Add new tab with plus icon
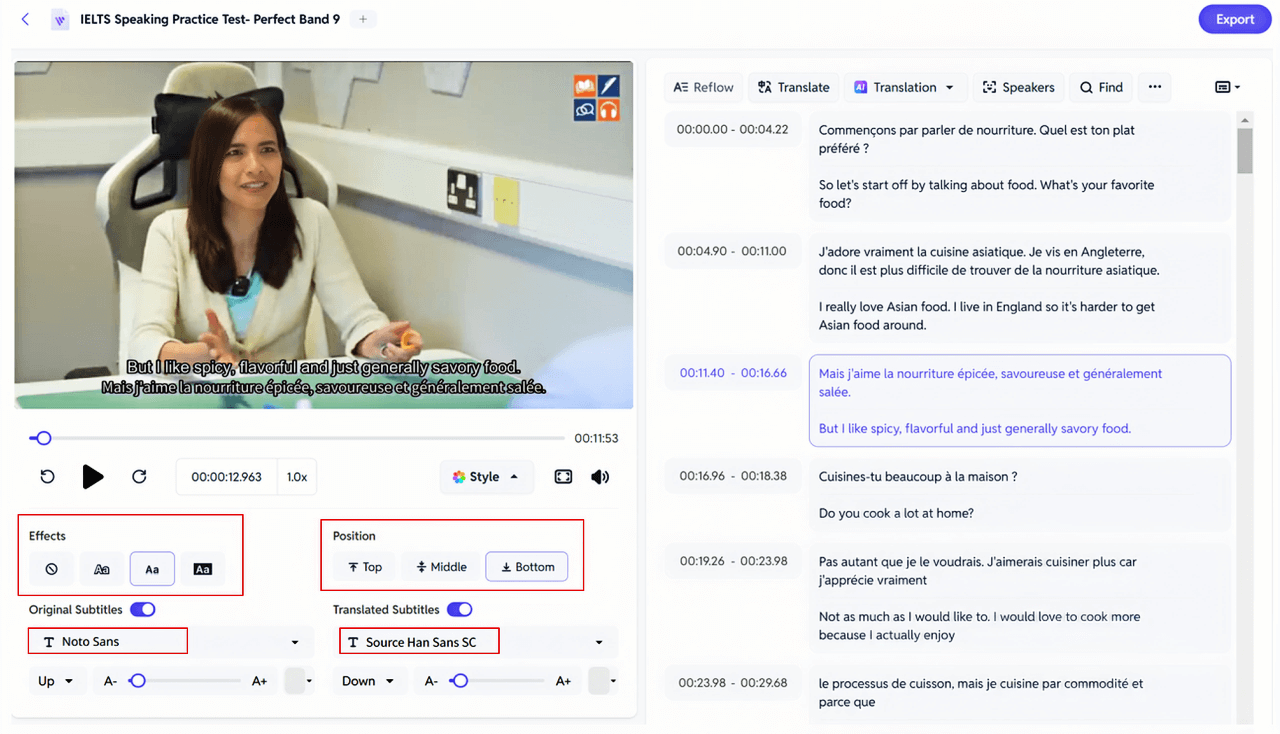This screenshot has width=1280, height=734. click(x=363, y=19)
